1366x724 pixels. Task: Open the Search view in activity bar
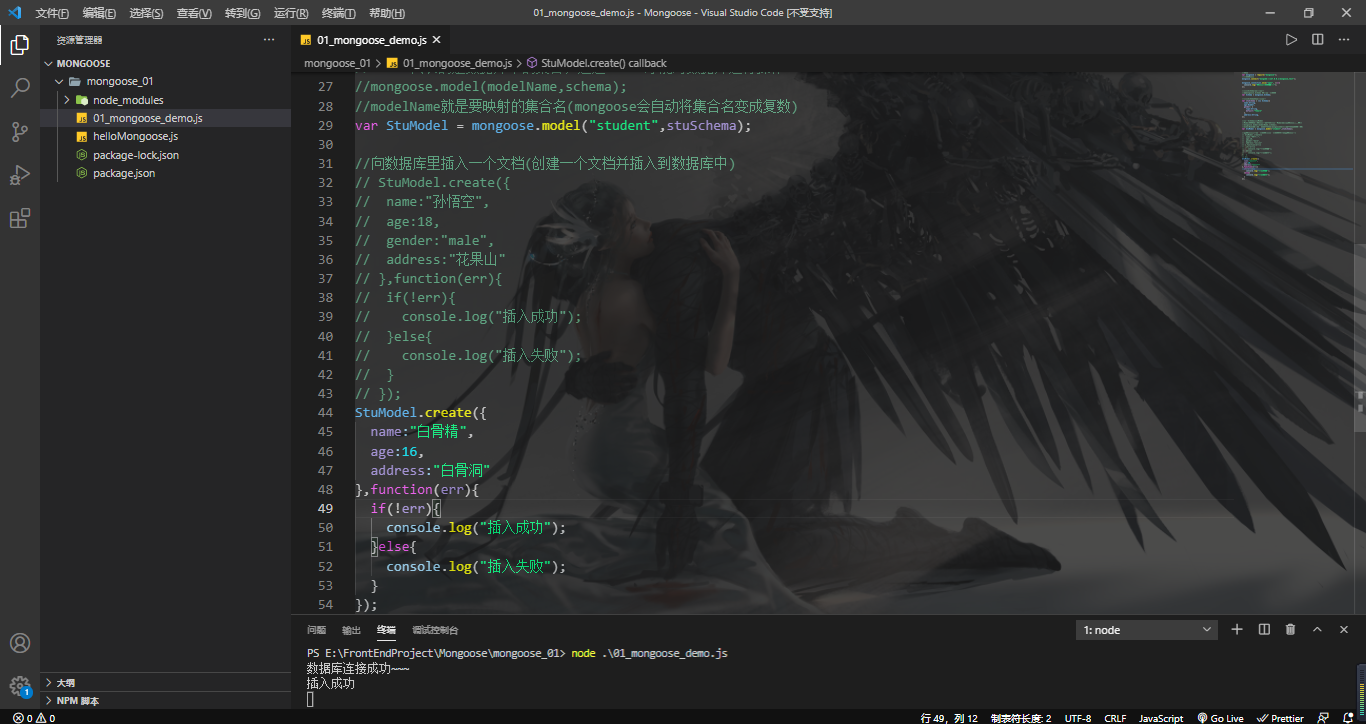(x=19, y=88)
